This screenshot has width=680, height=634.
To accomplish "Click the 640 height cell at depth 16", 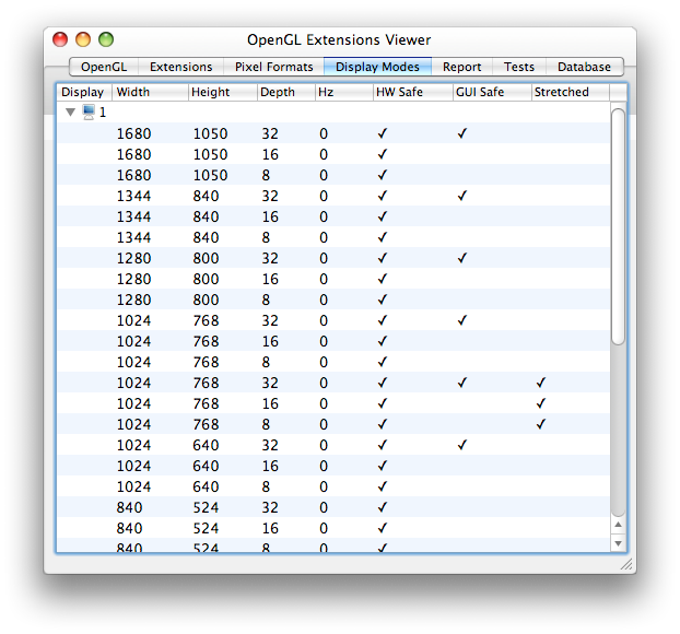I will pyautogui.click(x=206, y=466).
